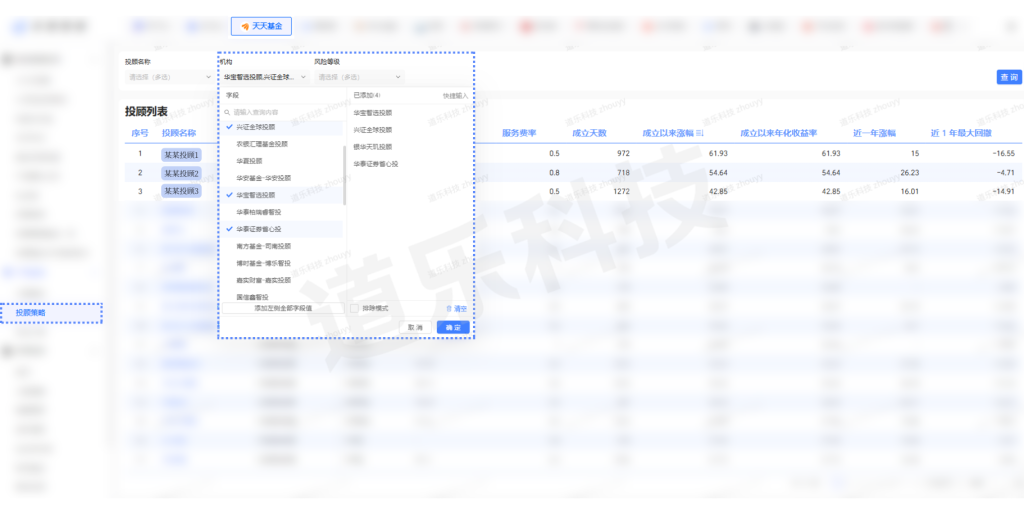Click the trash icon next to 清空

coord(449,309)
